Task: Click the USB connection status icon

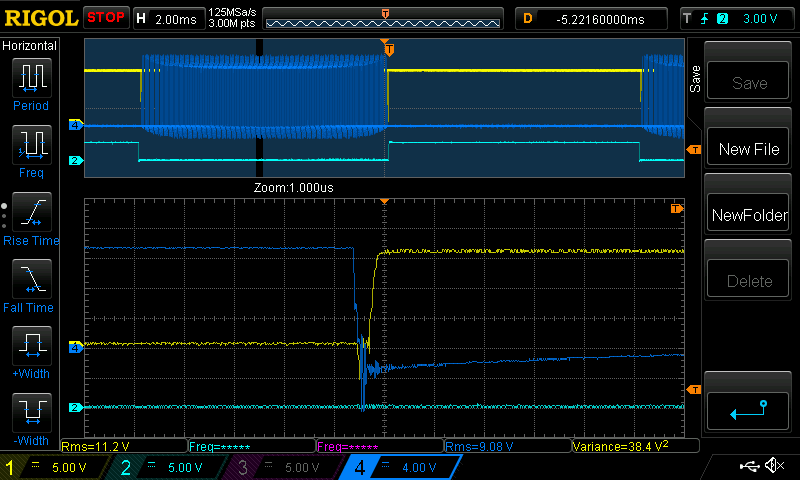Action: click(x=748, y=466)
